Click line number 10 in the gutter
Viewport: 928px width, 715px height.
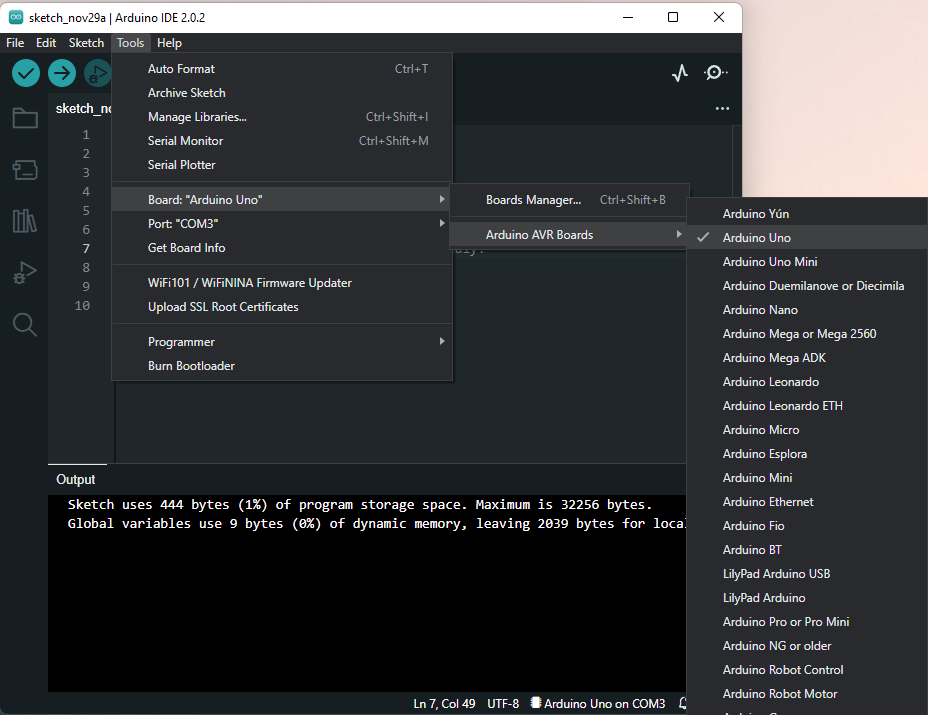coord(82,305)
